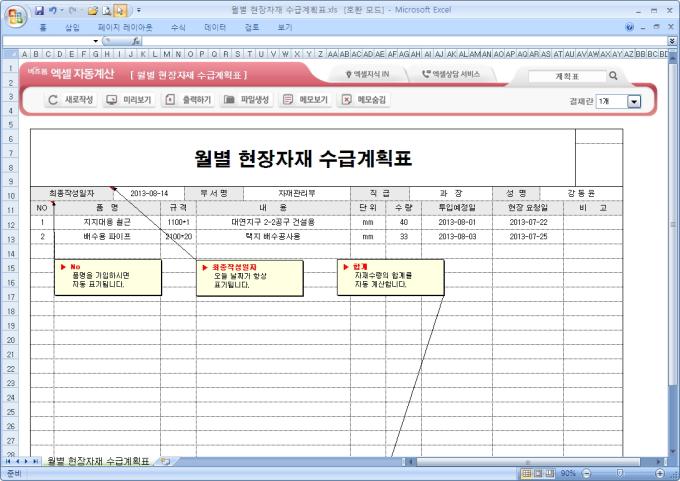
Task: Click the Save floppy disk icon
Action: tap(39, 10)
